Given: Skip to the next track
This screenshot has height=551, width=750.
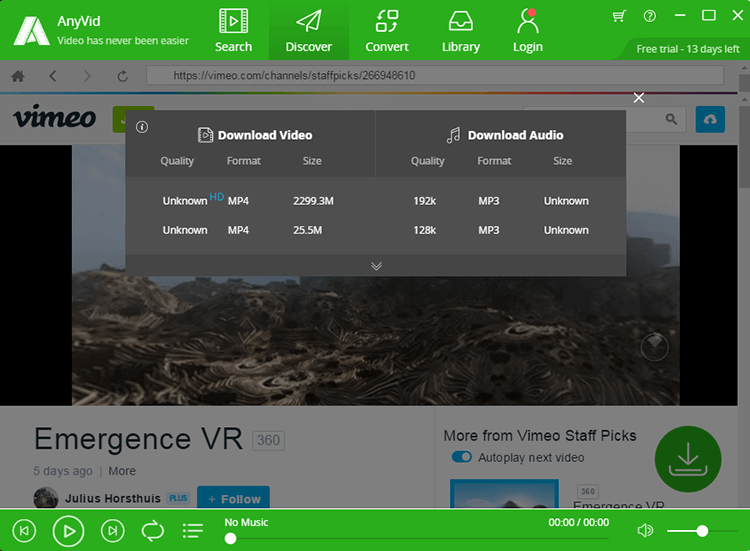Looking at the screenshot, I should [x=113, y=531].
